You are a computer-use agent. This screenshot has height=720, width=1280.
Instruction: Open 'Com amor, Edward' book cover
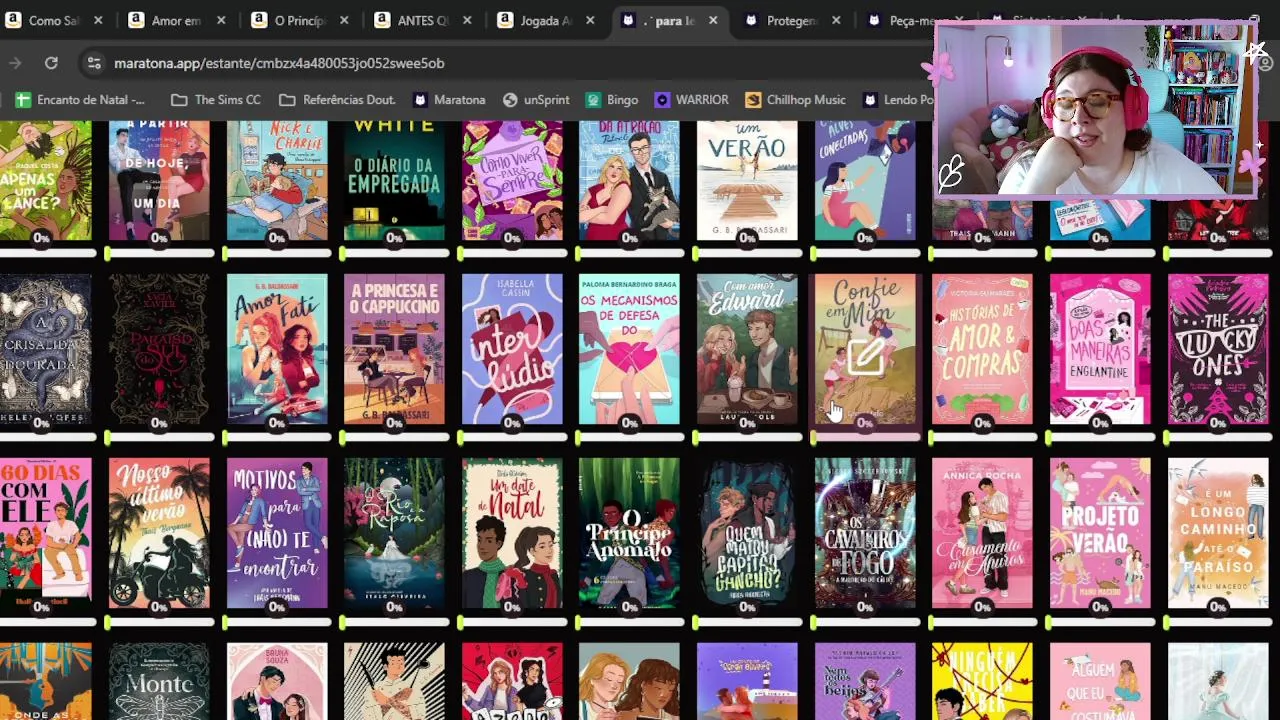coord(747,349)
